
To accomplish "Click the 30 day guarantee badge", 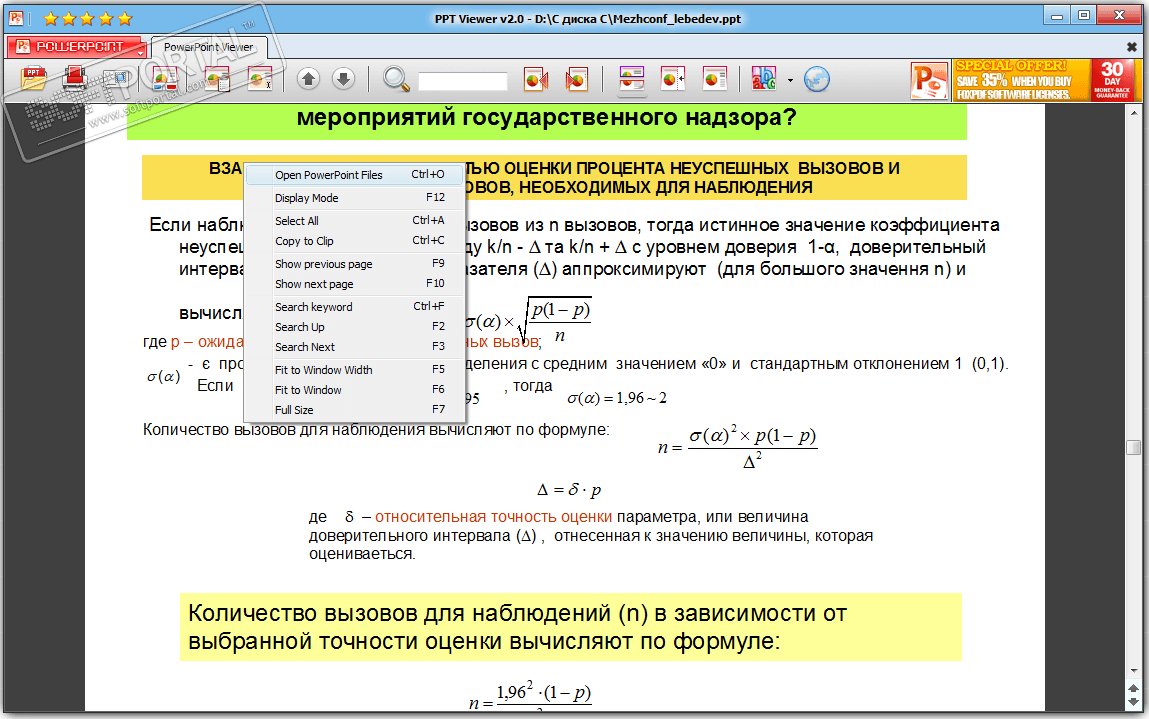I will [1112, 80].
